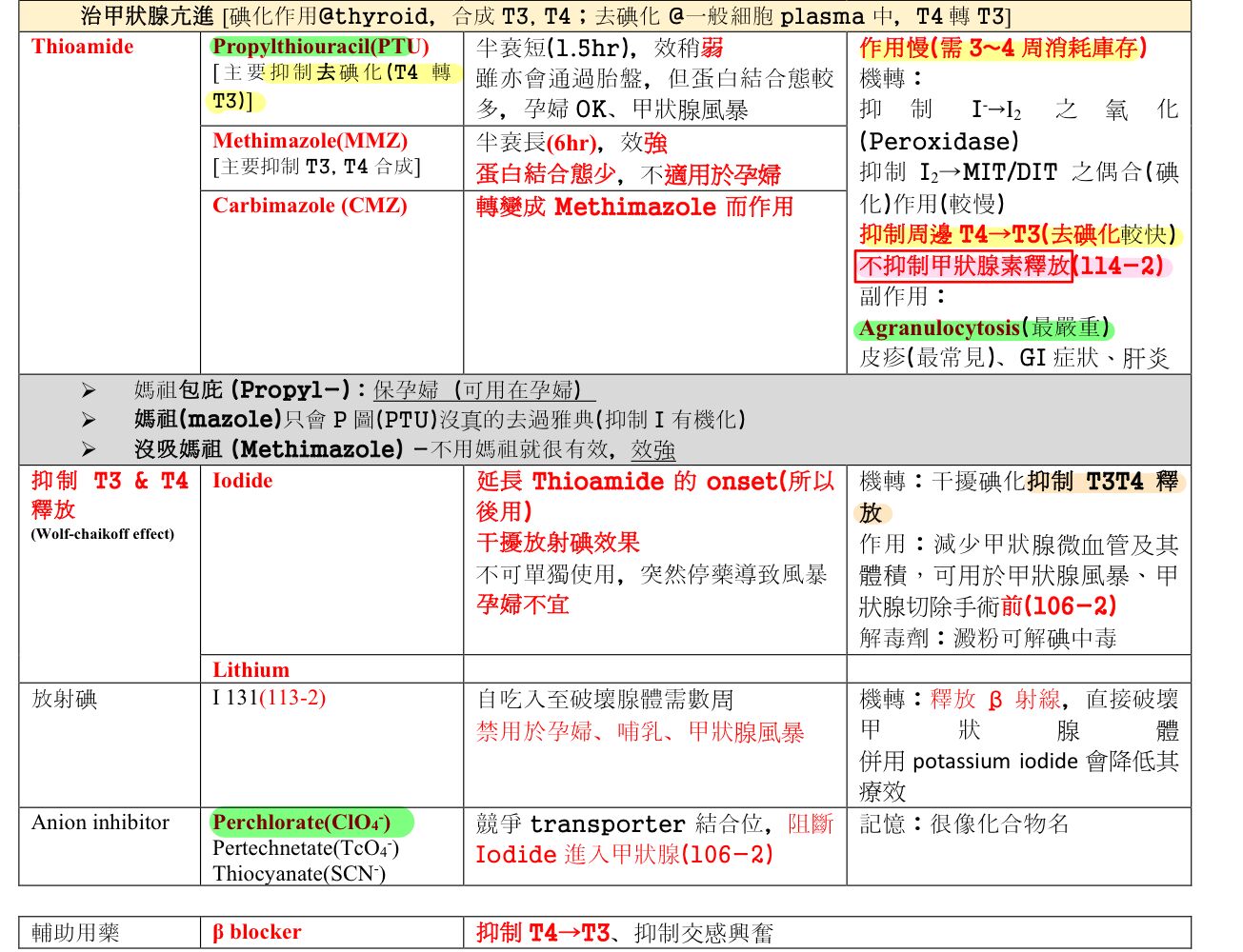Click the green highlighted Propylthiouracil(PTU) heading
The height and width of the screenshot is (952, 1243).
[x=320, y=47]
